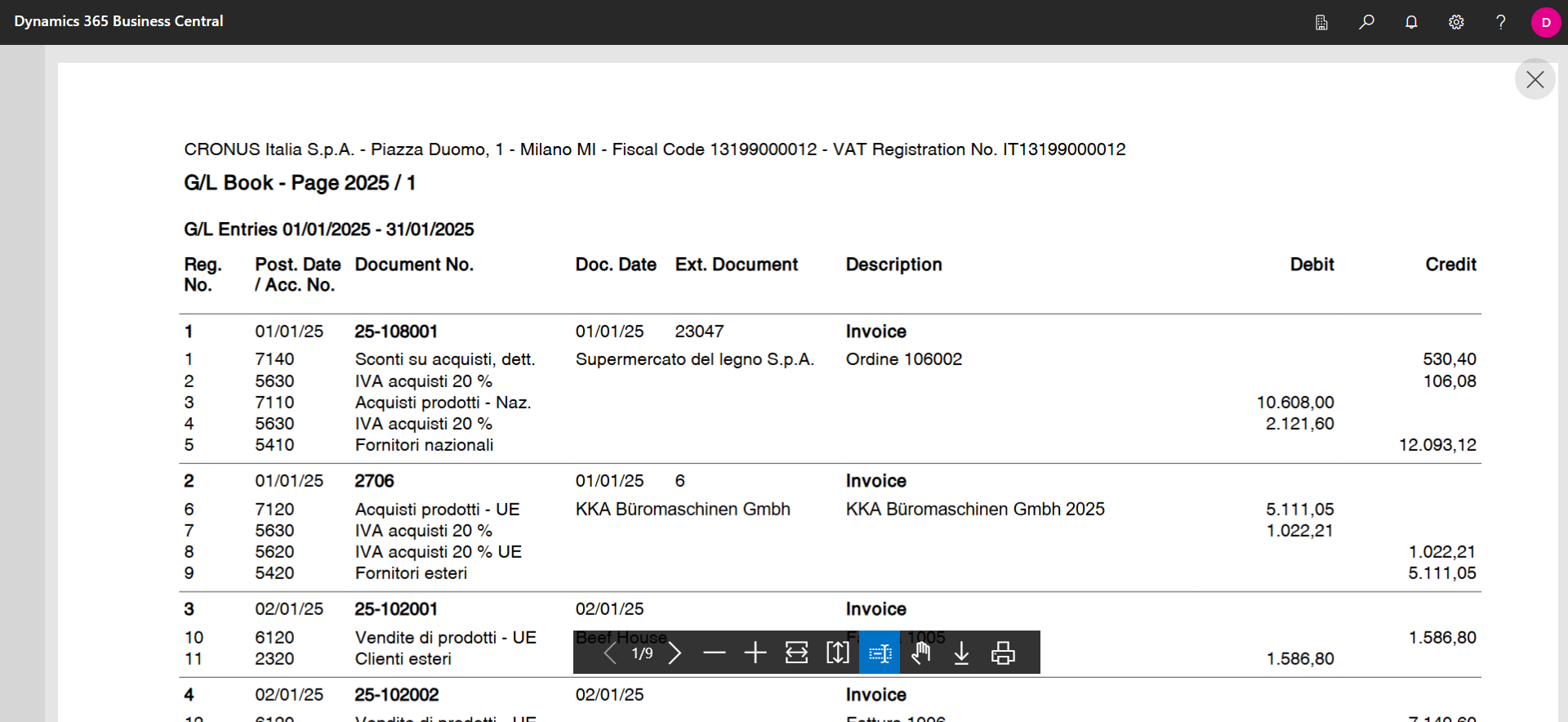Open notifications bell

point(1411,22)
